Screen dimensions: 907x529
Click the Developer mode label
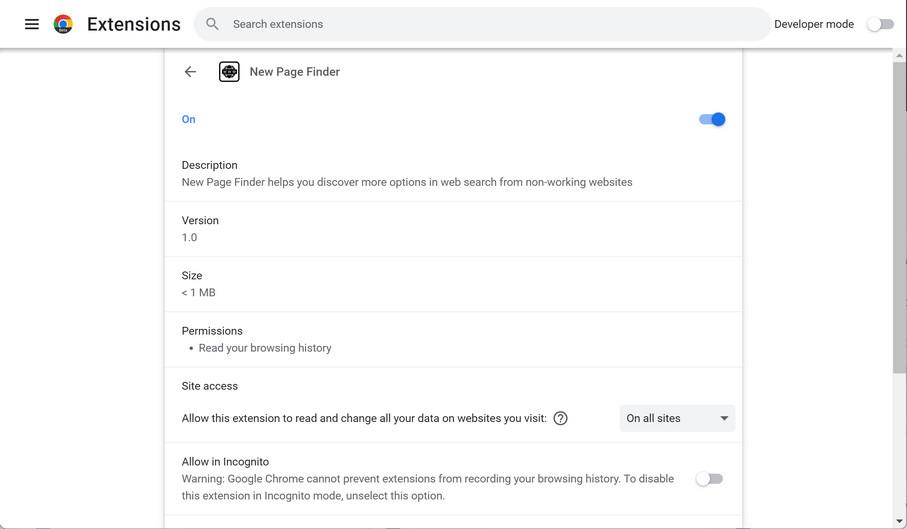(813, 24)
